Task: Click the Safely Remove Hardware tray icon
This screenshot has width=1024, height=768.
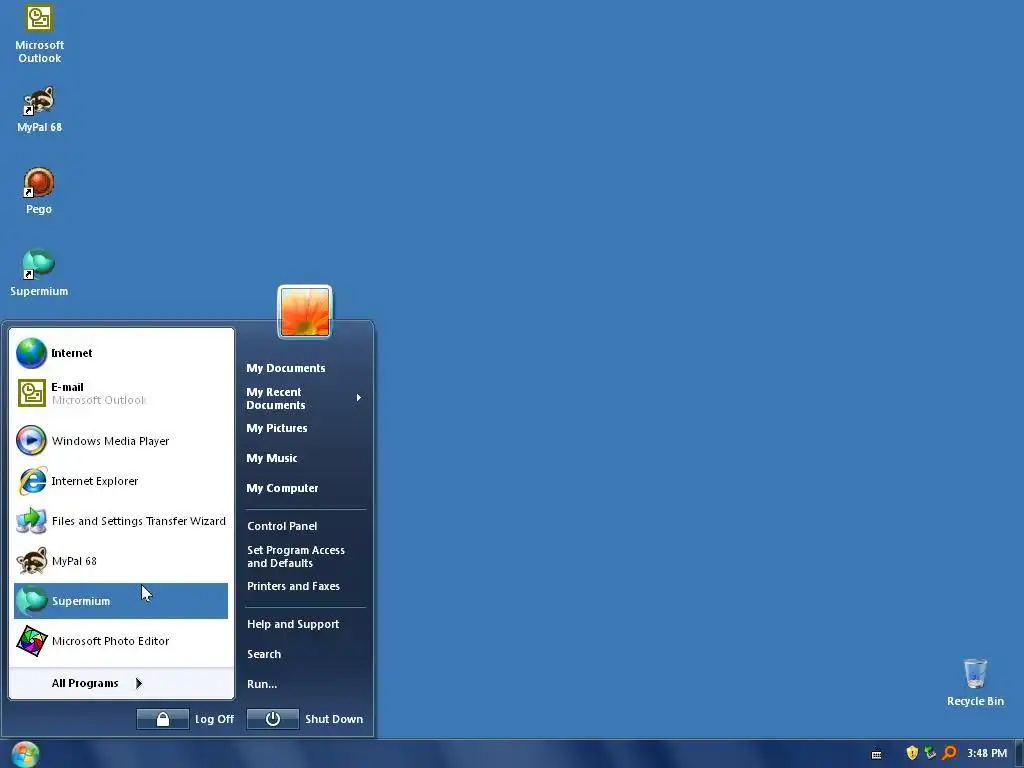Action: point(930,753)
